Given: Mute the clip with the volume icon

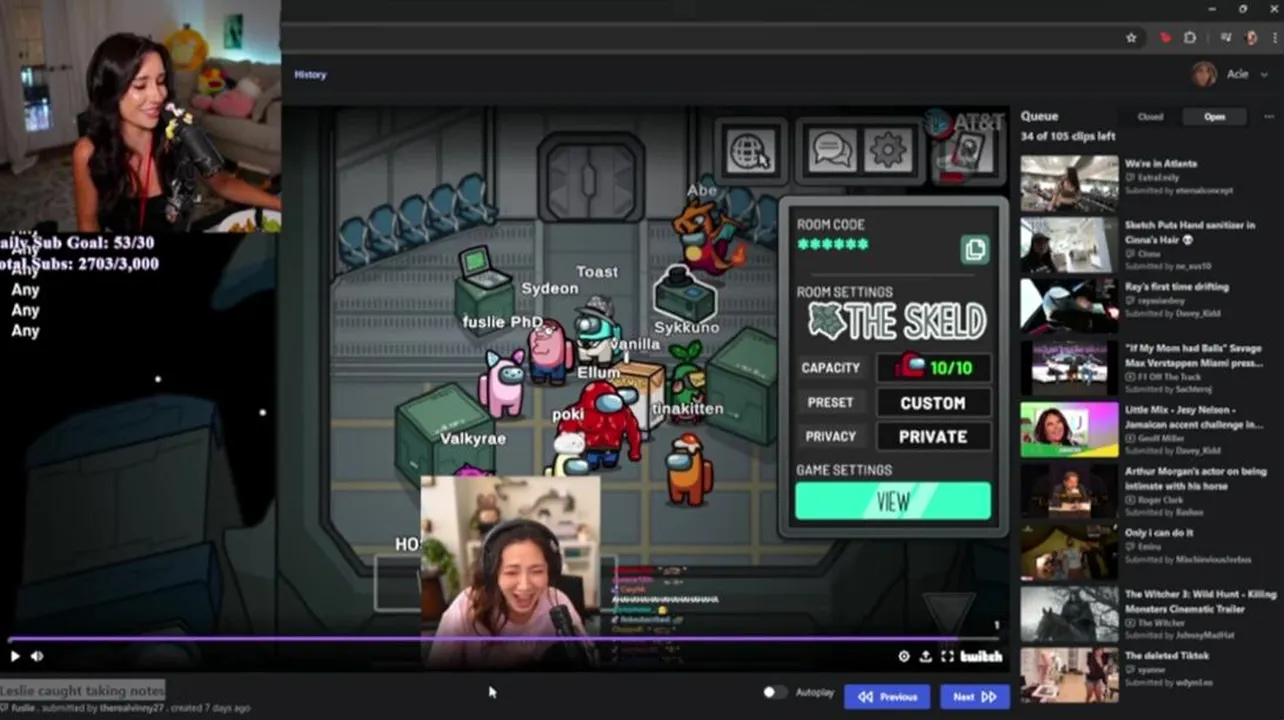Looking at the screenshot, I should coord(37,656).
